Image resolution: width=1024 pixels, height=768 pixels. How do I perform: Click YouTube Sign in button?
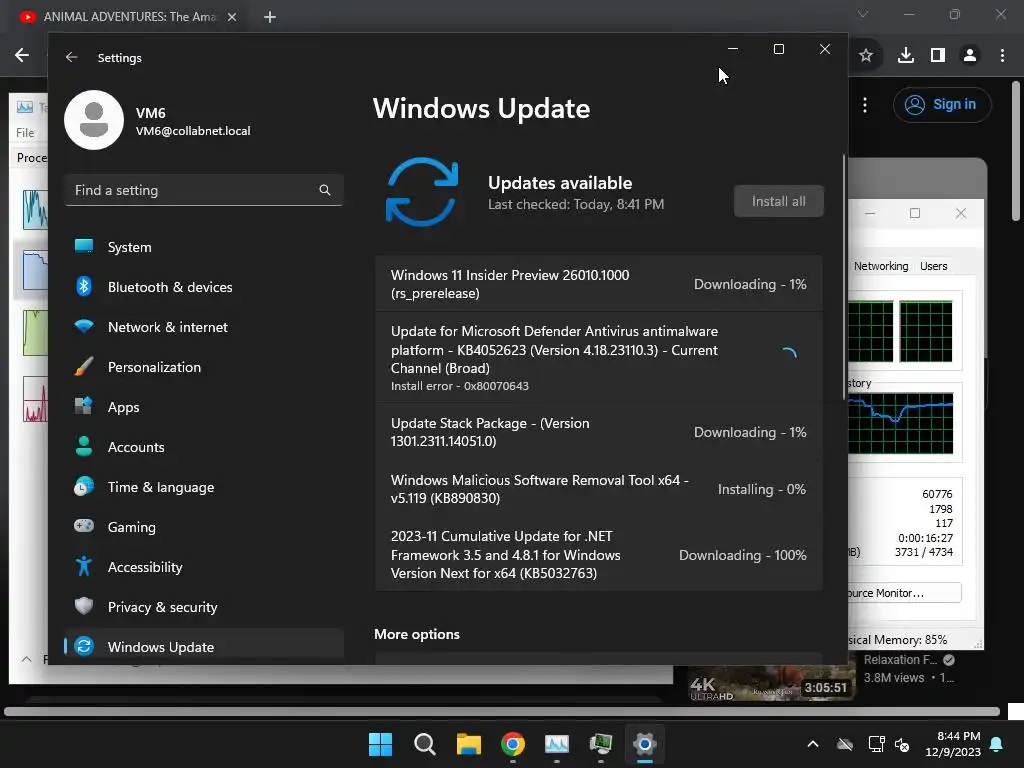tap(942, 104)
